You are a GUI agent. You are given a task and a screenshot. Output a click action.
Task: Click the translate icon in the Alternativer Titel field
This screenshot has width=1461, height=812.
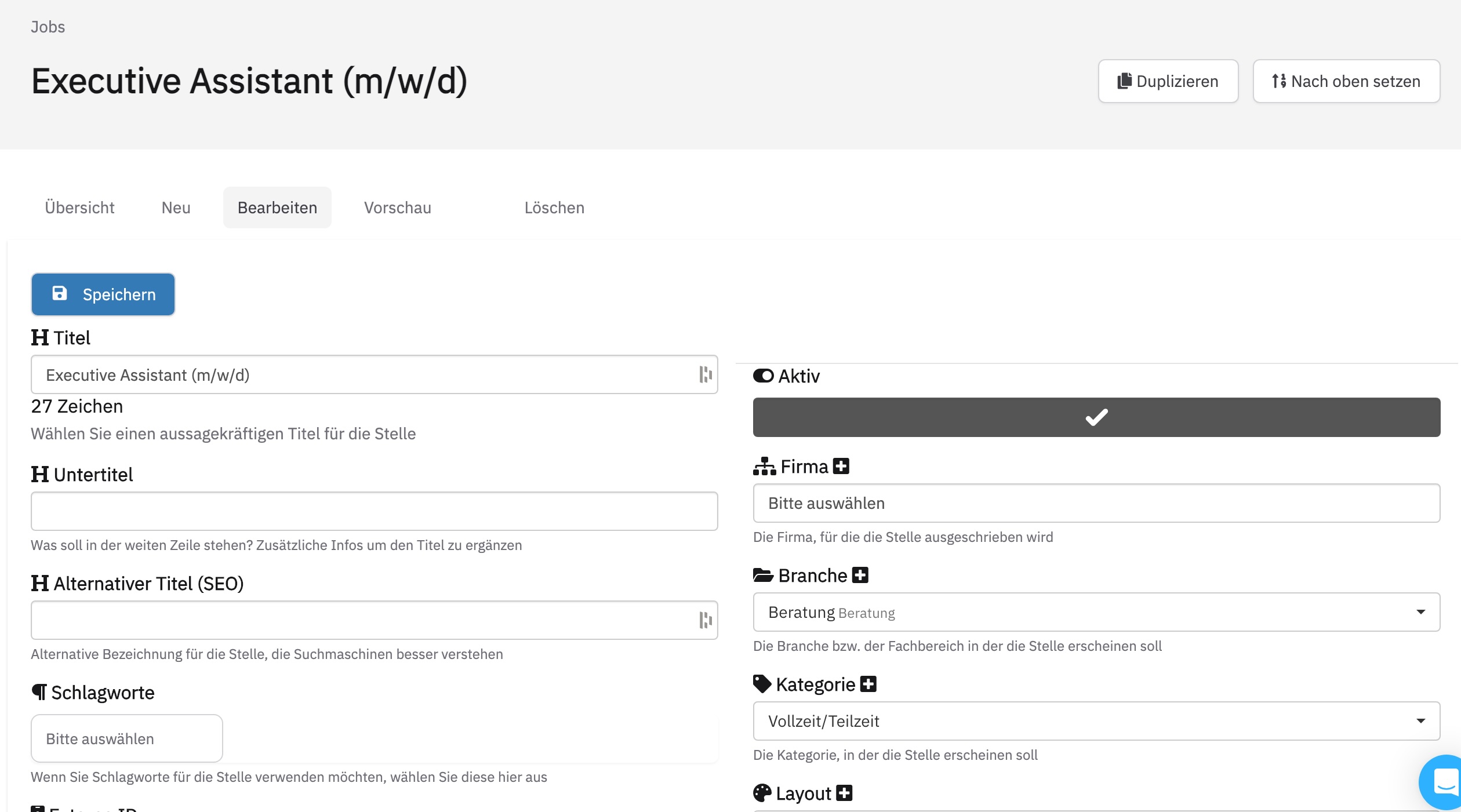705,620
